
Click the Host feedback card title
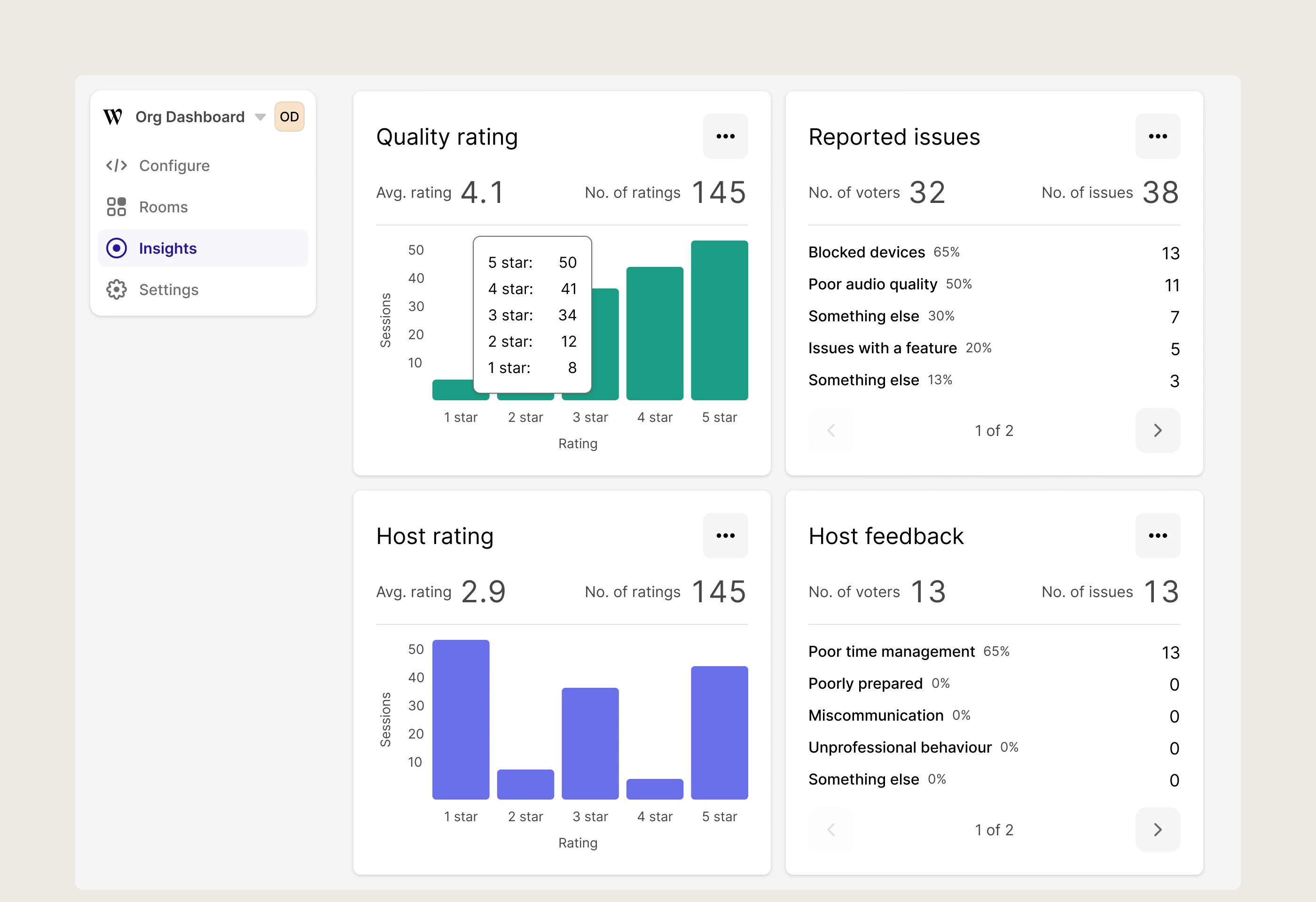pos(886,536)
